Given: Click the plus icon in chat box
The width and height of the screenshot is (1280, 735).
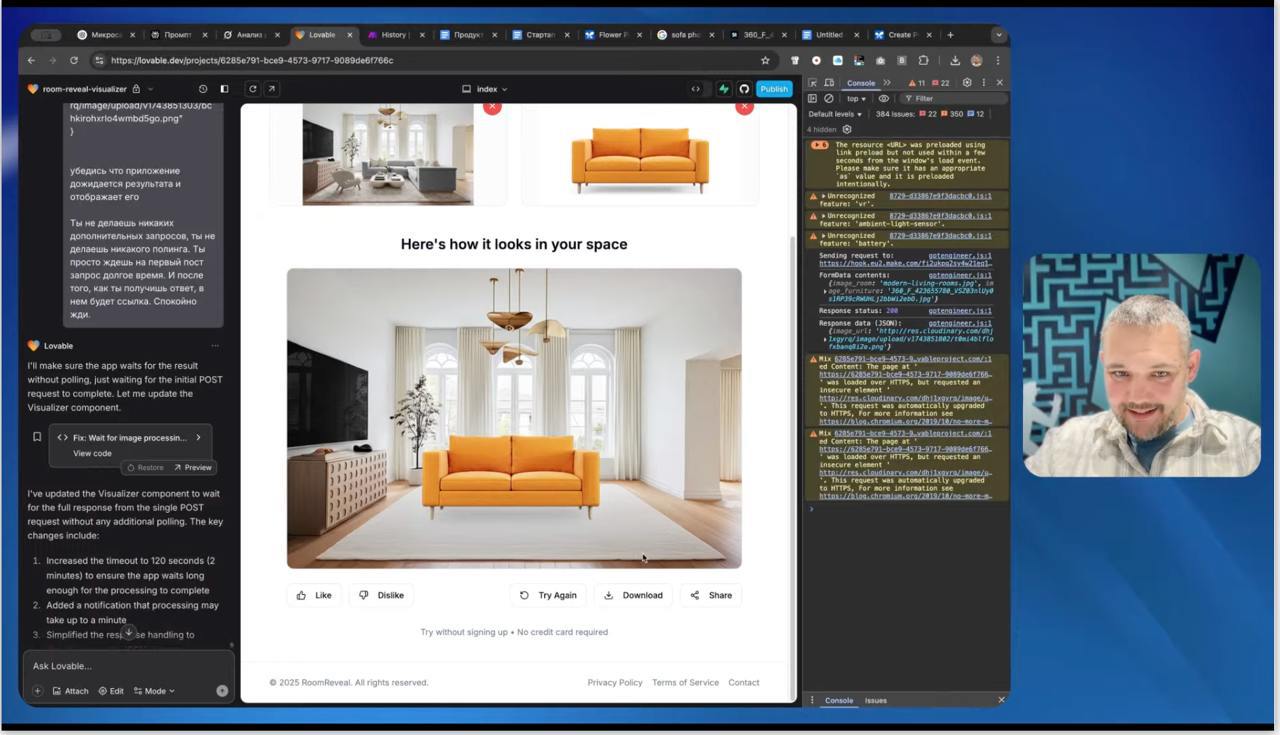Looking at the screenshot, I should coord(37,691).
